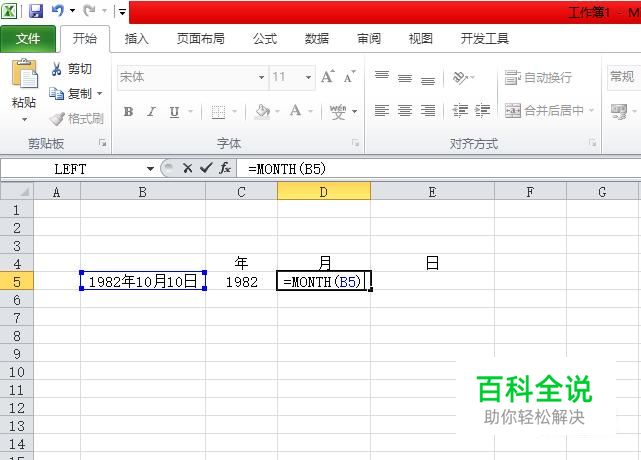Viewport: 641px width, 460px height.
Task: Decrease font size with small A icon
Action: click(x=350, y=76)
